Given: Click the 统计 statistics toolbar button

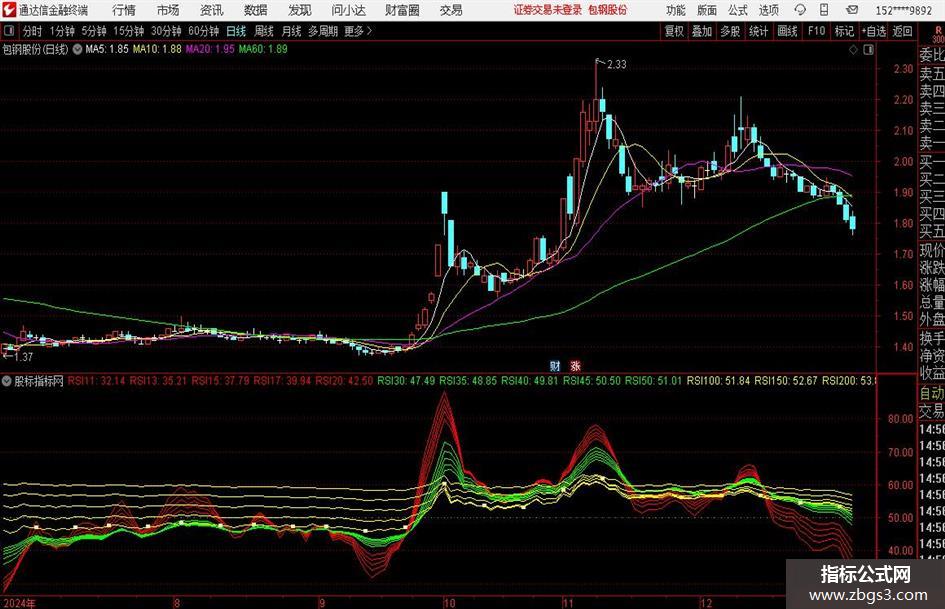Looking at the screenshot, I should (x=758, y=31).
